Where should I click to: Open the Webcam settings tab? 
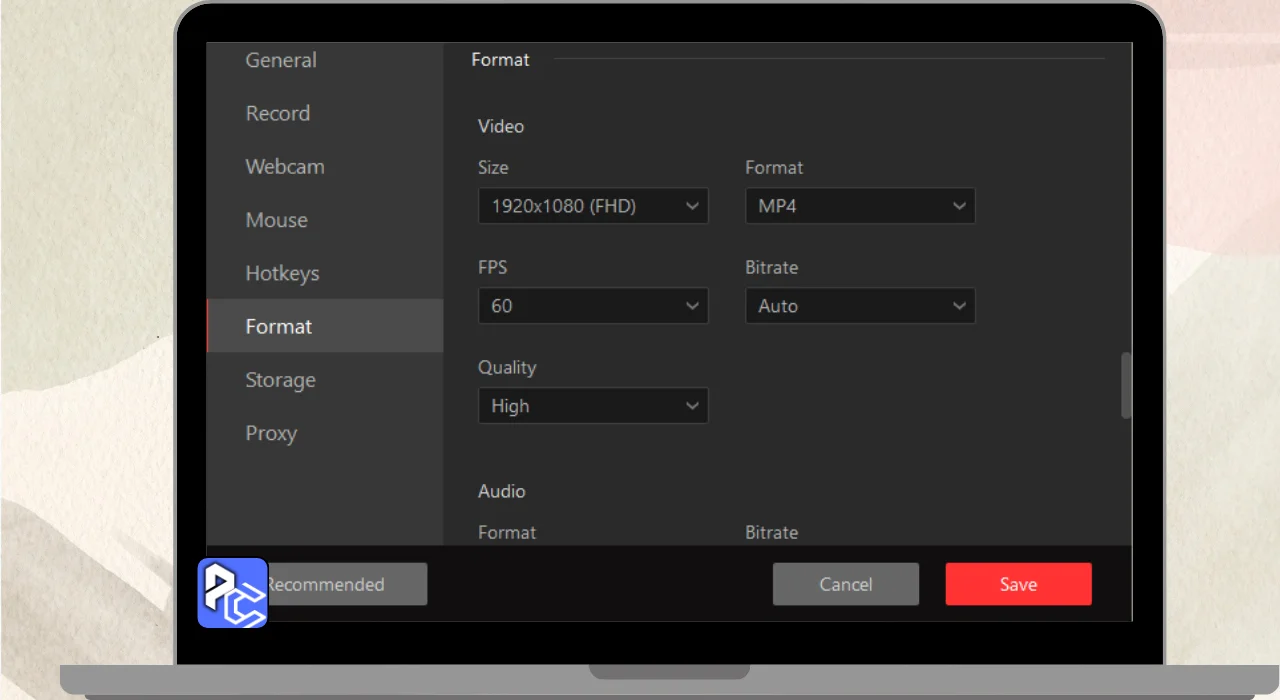[x=285, y=167]
